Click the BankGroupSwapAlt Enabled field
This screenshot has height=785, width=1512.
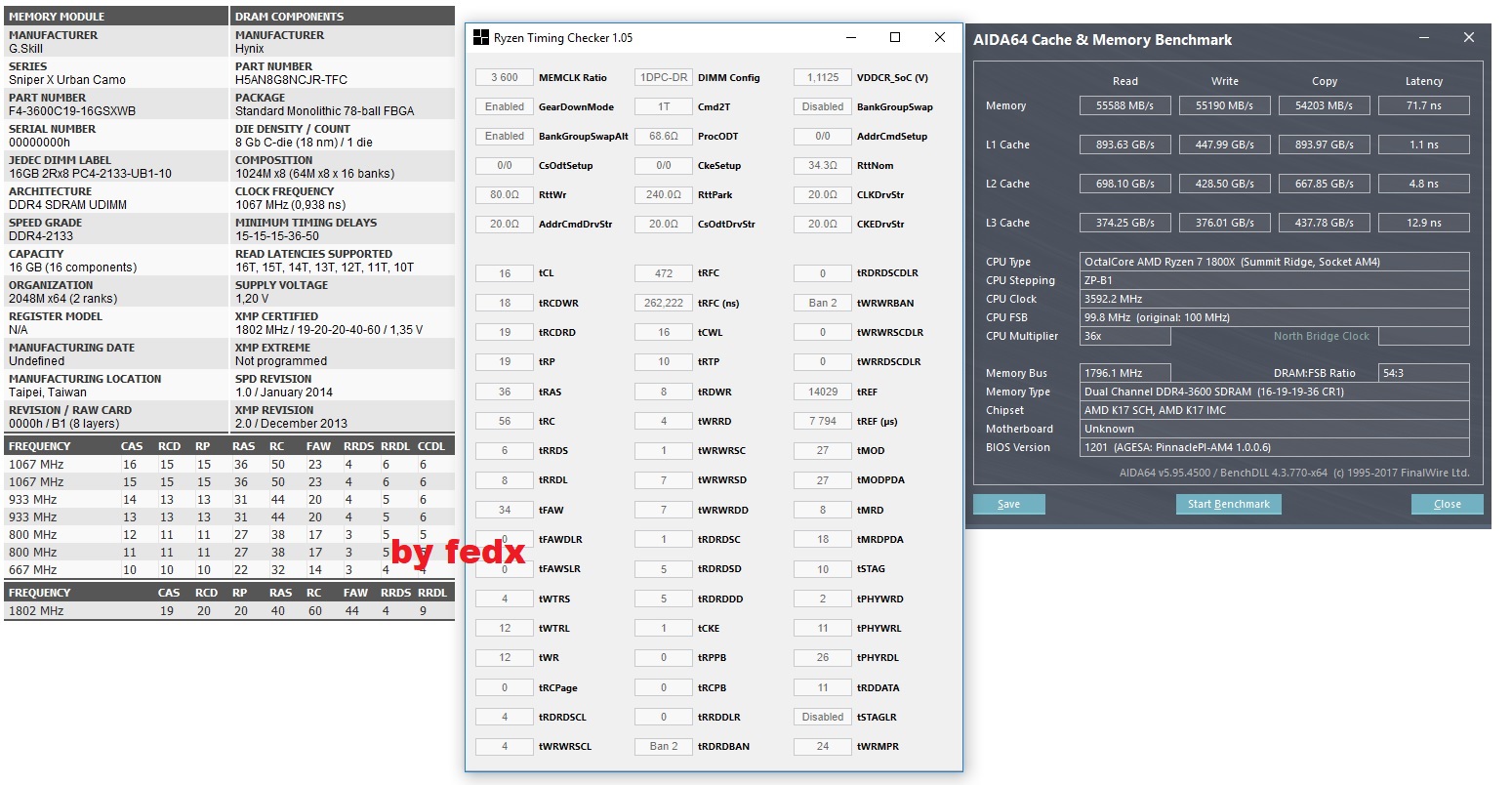tap(505, 137)
